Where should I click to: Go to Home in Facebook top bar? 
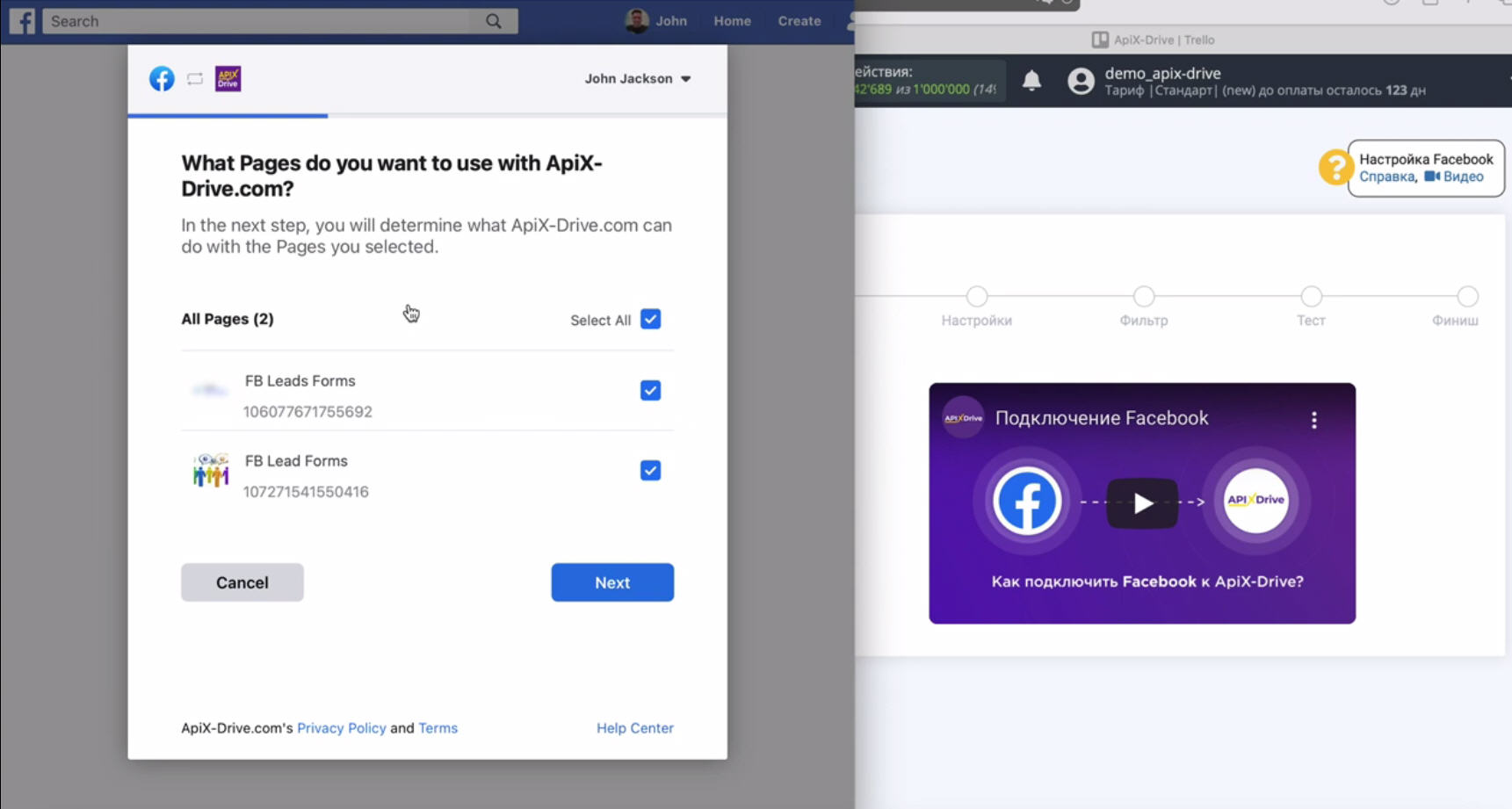pos(732,21)
